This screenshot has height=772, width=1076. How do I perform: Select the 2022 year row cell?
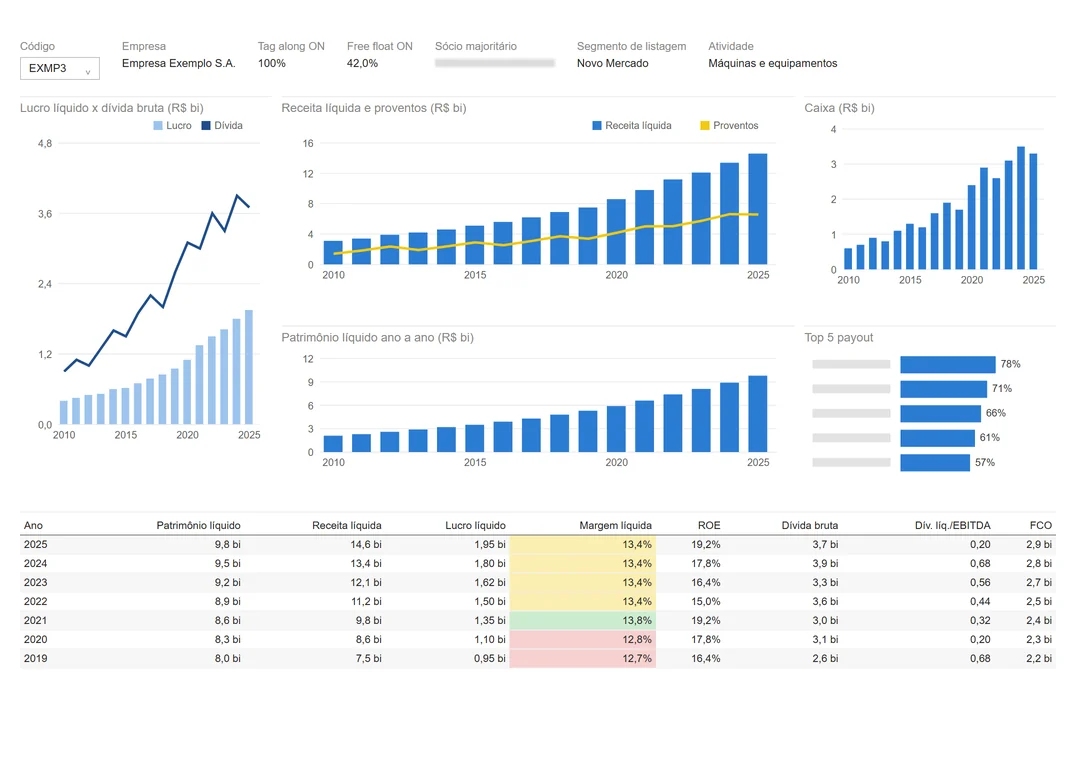coord(36,602)
